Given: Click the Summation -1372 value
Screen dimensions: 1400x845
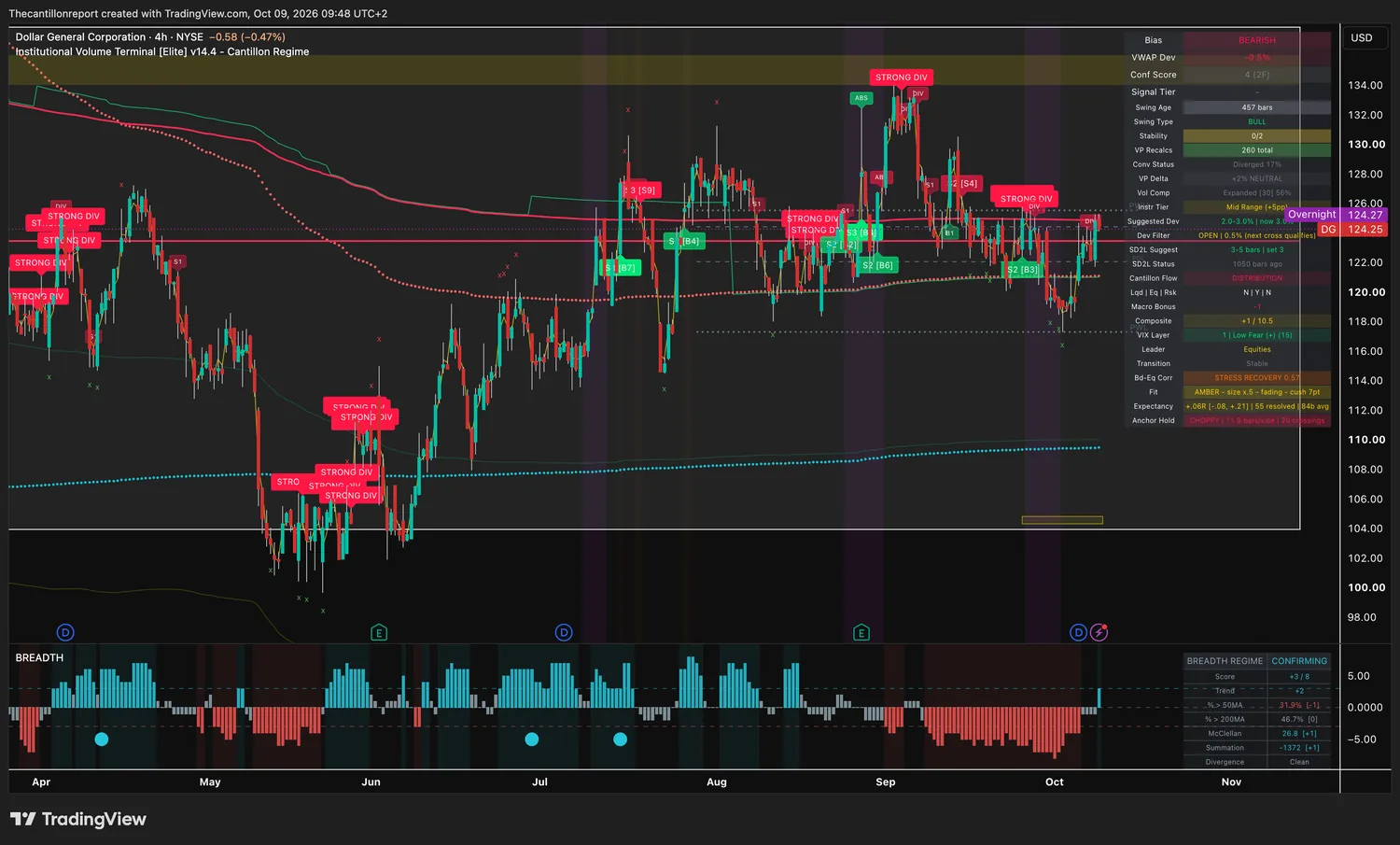Looking at the screenshot, I should [1299, 748].
